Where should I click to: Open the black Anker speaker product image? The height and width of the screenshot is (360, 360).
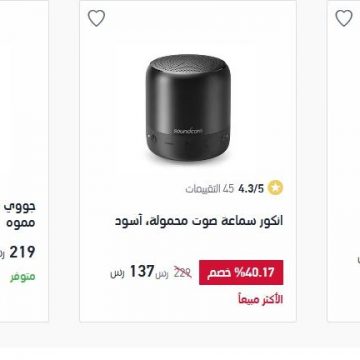[188, 107]
